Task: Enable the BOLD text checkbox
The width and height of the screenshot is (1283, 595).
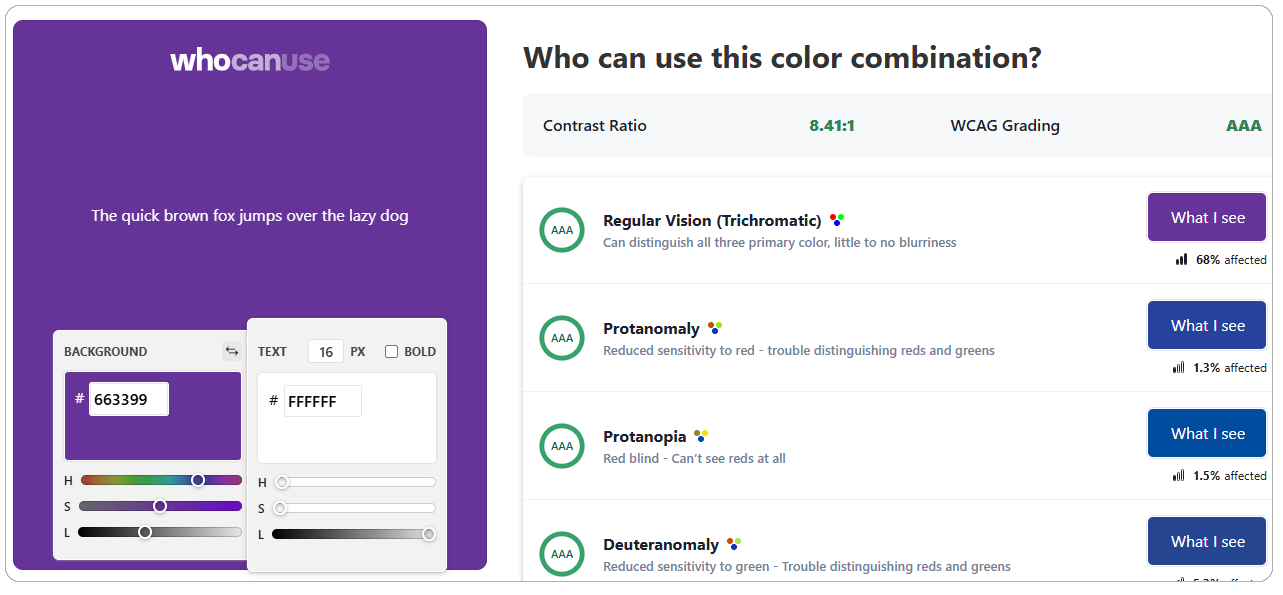Action: [392, 352]
